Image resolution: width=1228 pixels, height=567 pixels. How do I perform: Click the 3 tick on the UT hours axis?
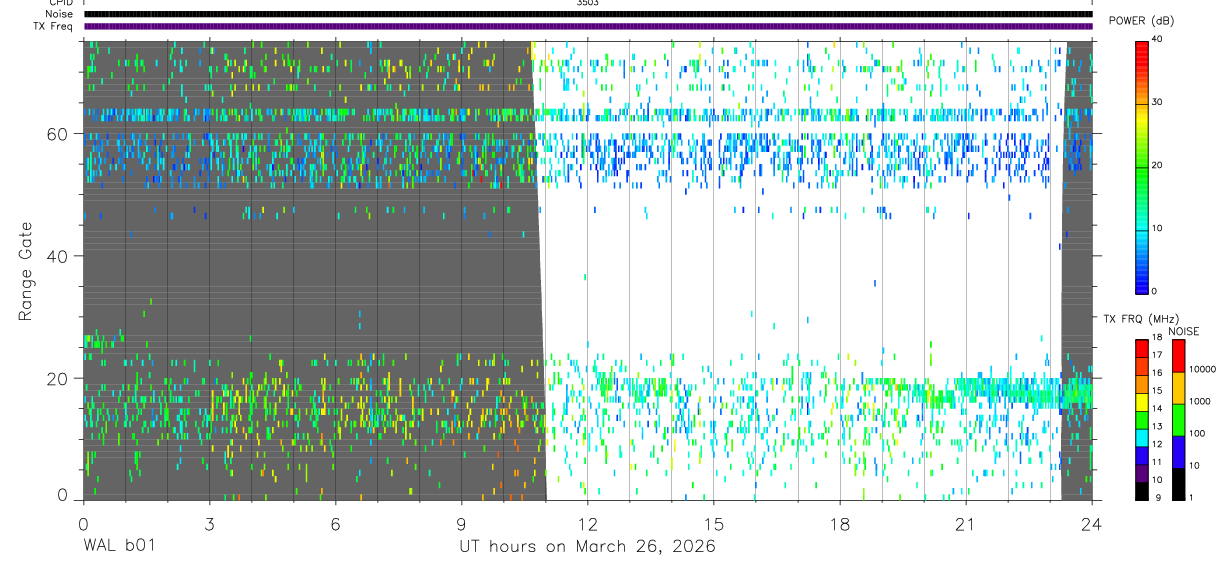coord(208,523)
